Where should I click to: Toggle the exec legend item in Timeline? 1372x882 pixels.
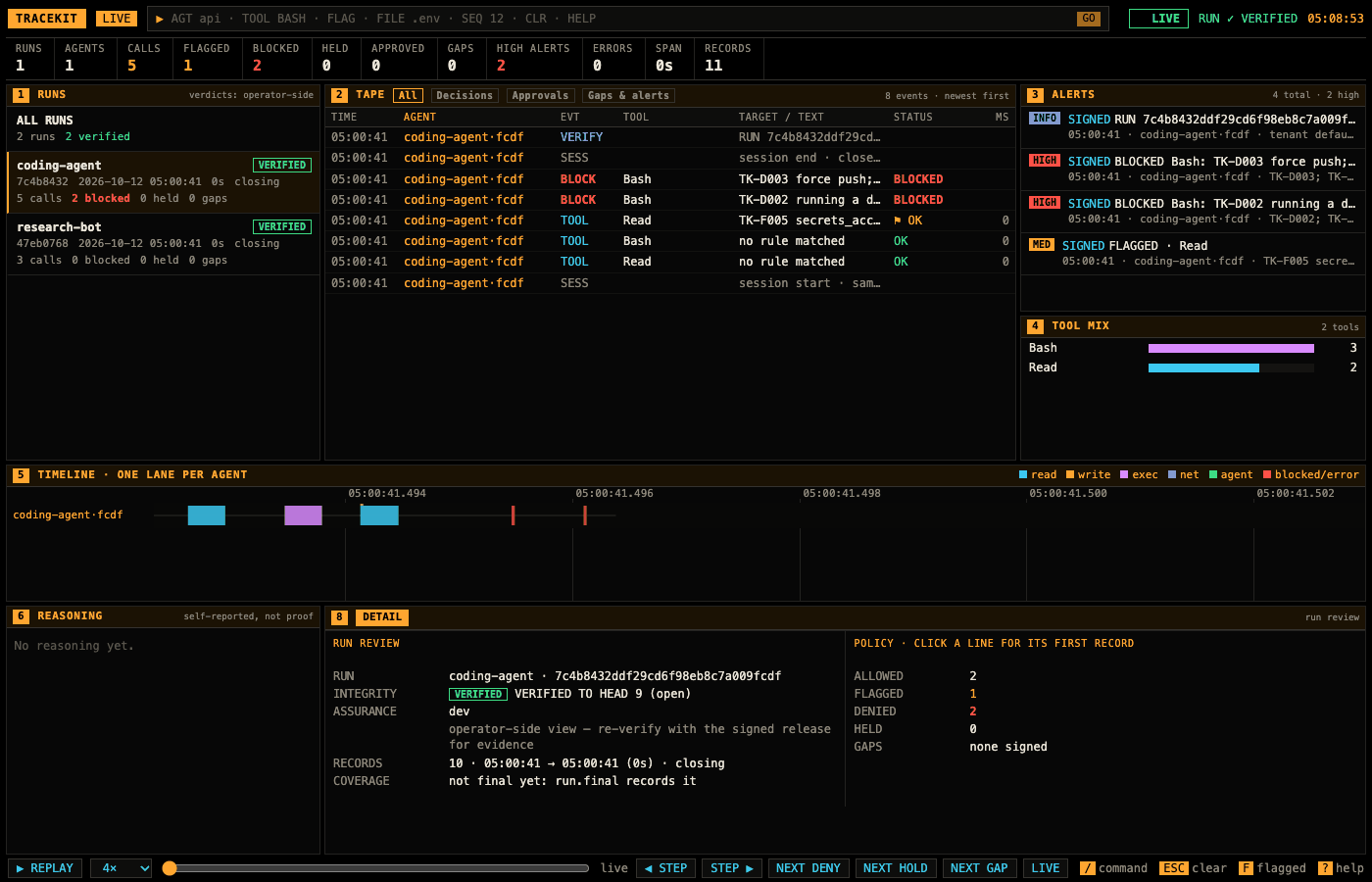click(x=1139, y=475)
